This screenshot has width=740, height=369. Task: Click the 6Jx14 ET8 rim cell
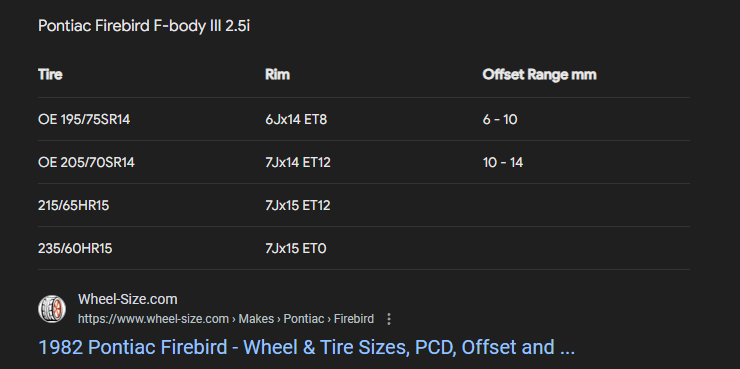[x=296, y=119]
